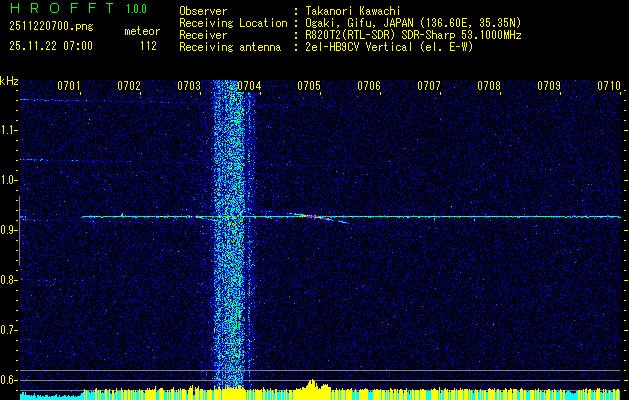Click the 0.6 kHz axis label

[8, 380]
